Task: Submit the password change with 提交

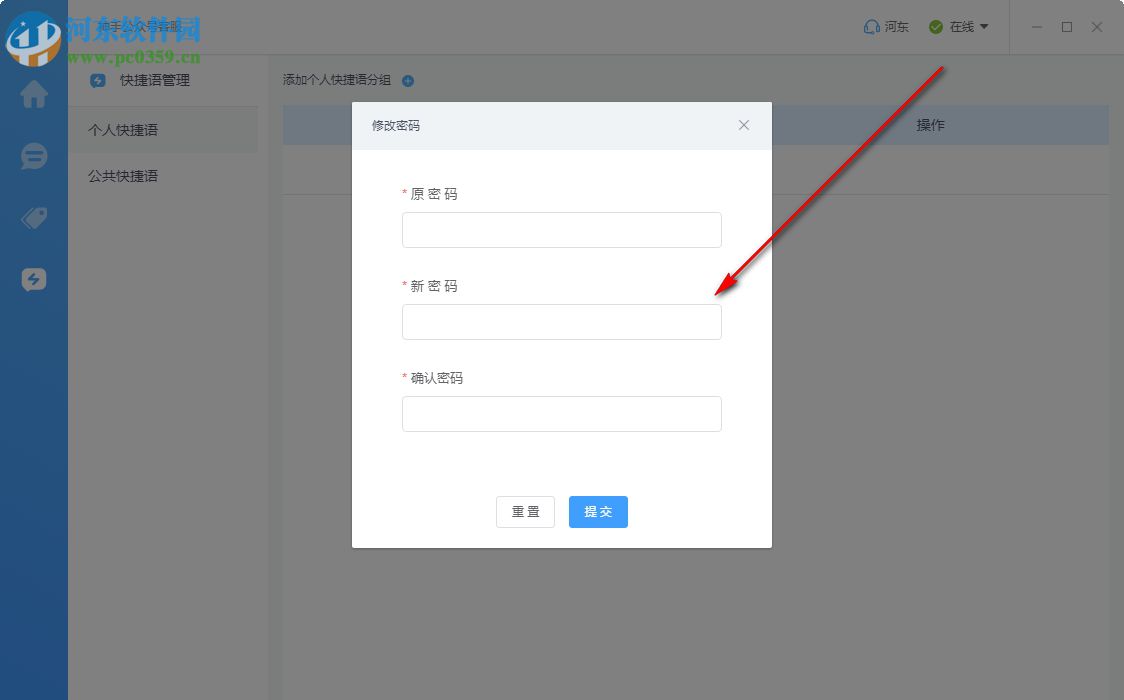Action: click(598, 511)
